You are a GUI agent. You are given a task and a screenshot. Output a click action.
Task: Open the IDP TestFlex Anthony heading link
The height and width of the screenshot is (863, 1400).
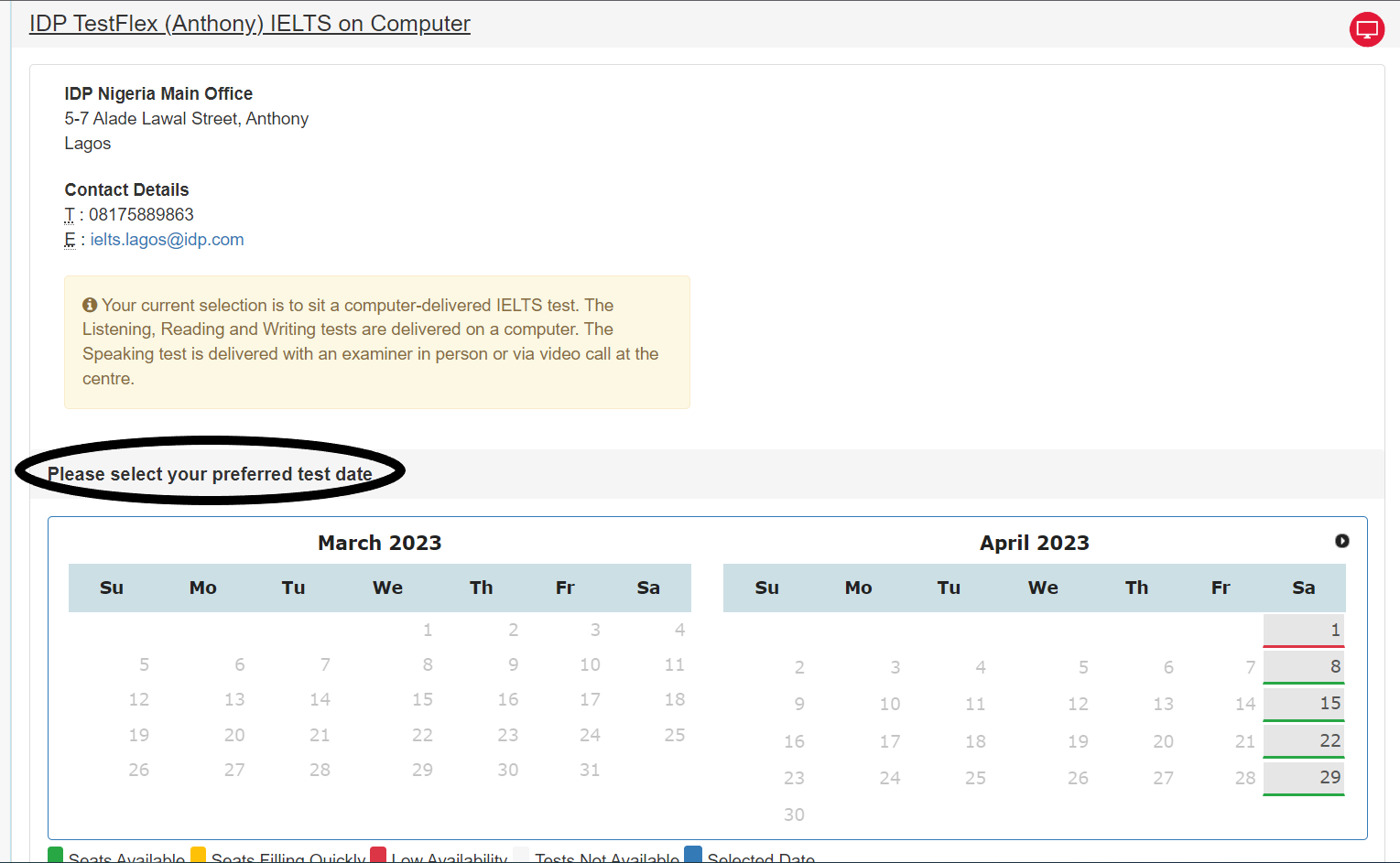[249, 23]
